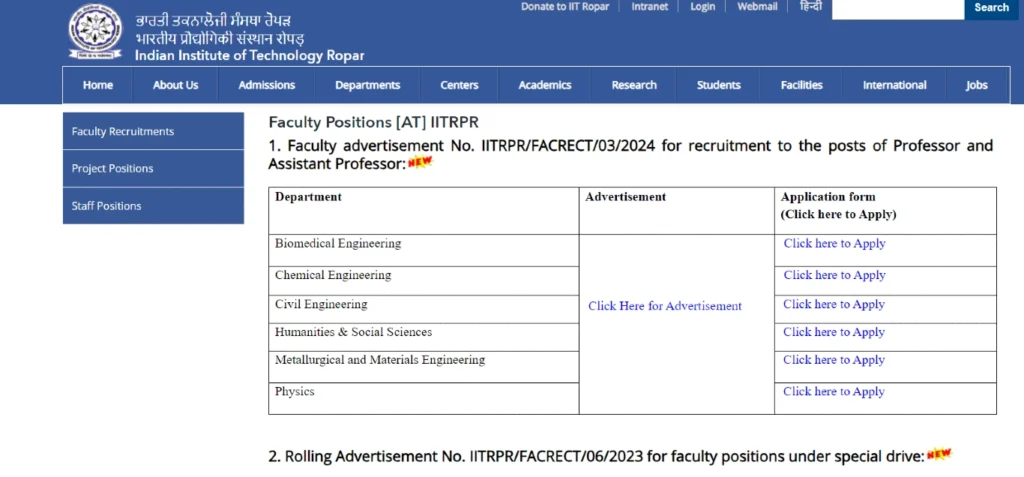Open Donate to IIT Ropar link
Screen dimensions: 1024x477
[565, 7]
